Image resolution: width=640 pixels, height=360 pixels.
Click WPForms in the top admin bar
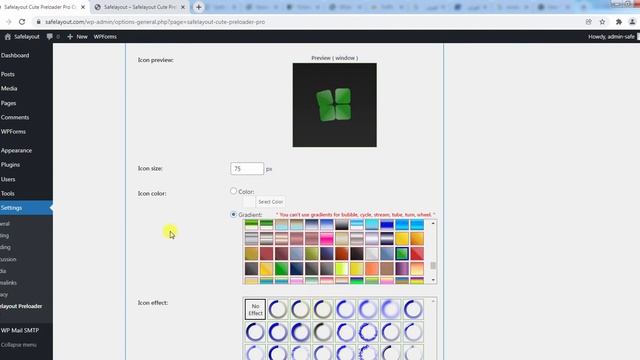point(105,37)
